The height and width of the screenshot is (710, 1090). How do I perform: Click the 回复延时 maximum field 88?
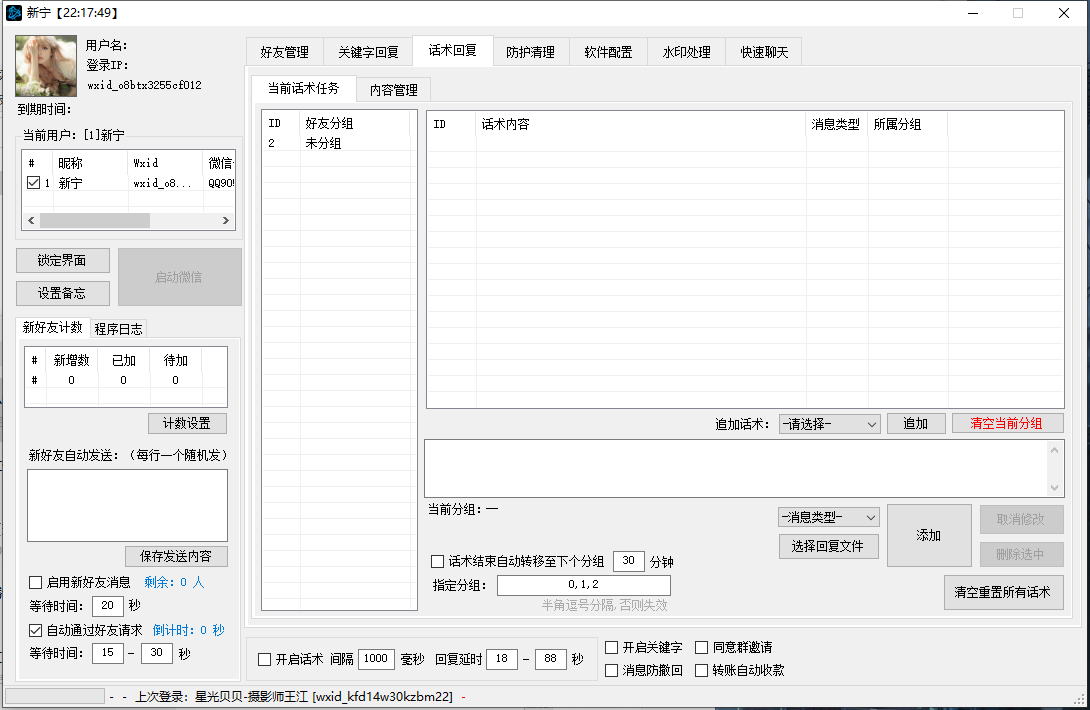(551, 659)
